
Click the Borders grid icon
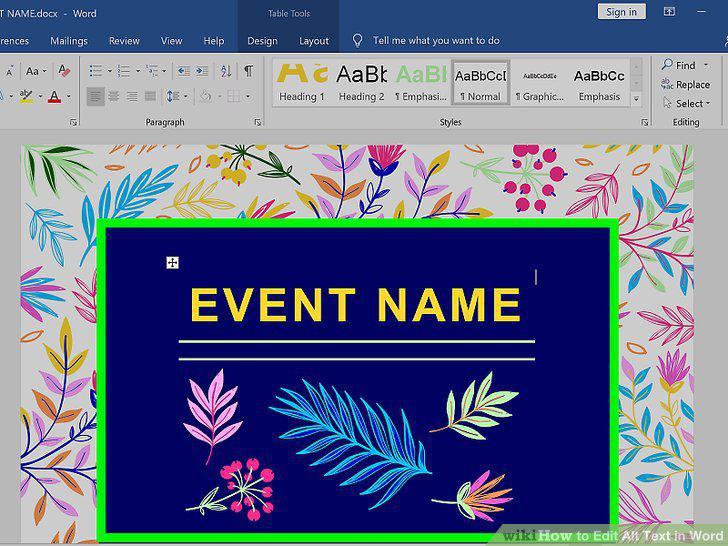click(234, 97)
